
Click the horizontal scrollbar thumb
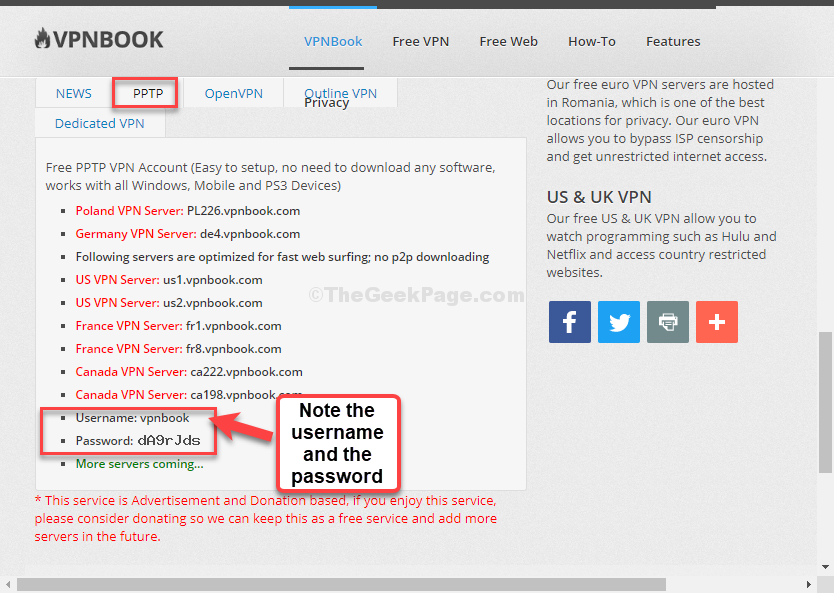(x=341, y=584)
